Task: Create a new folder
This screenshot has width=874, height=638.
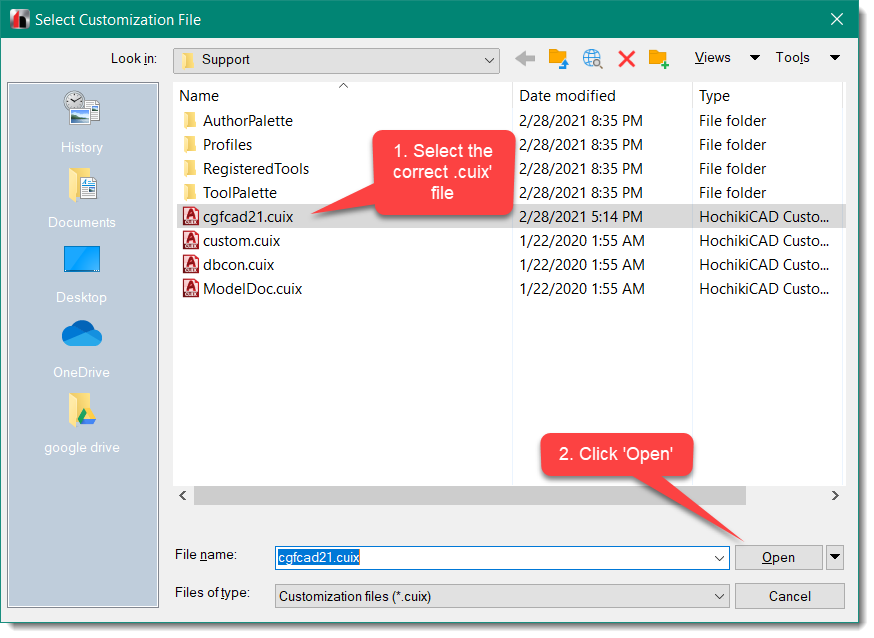Action: 659,59
